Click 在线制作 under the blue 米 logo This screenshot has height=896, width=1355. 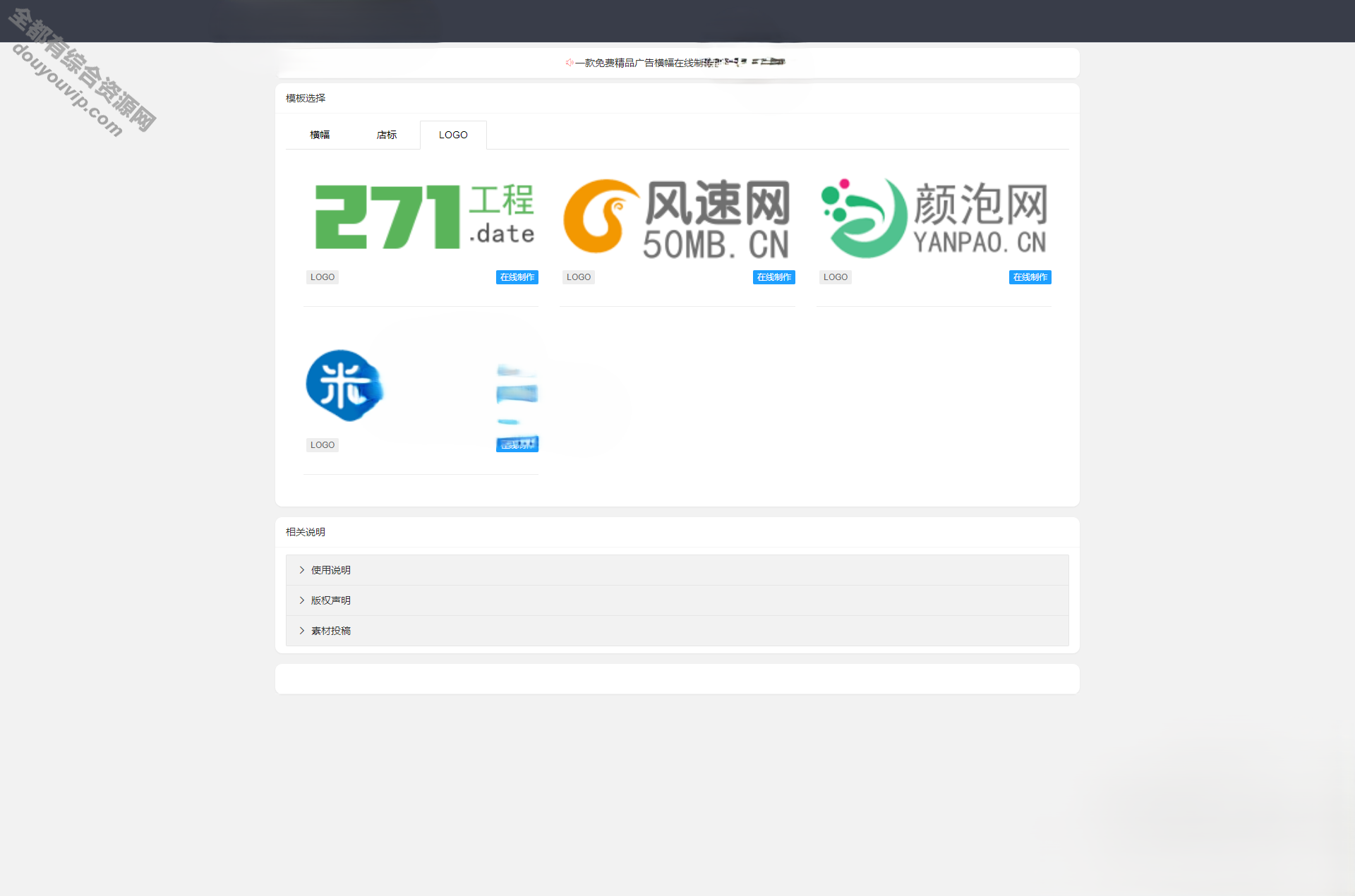click(x=517, y=444)
